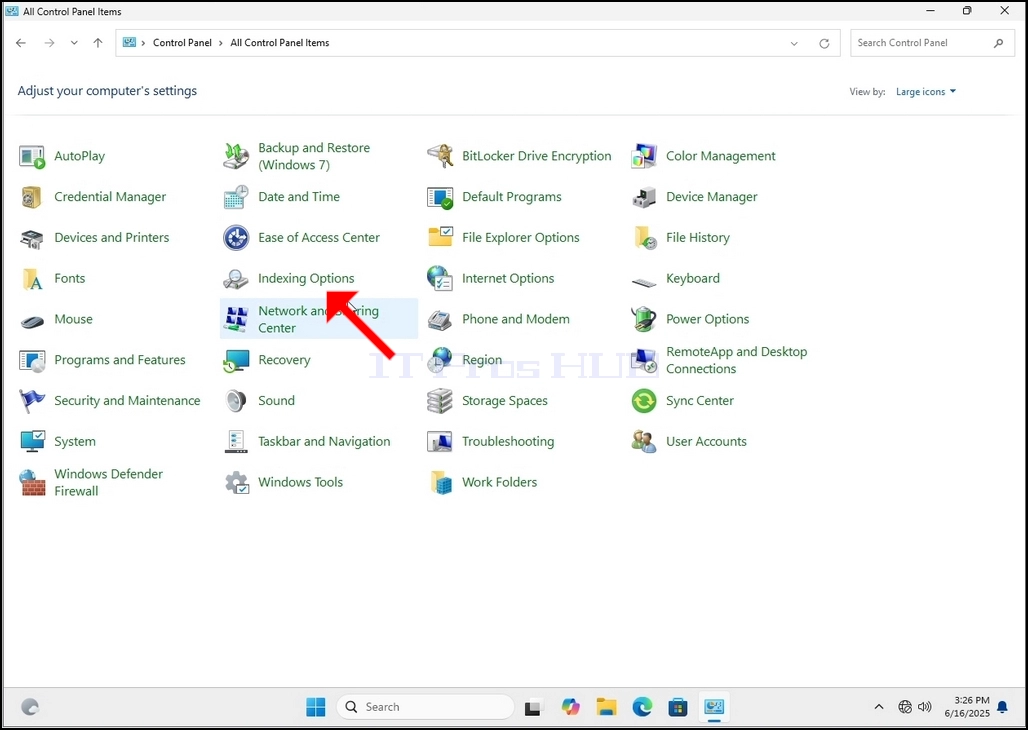Image resolution: width=1028 pixels, height=730 pixels.
Task: Click the Mouse icon
Action: tap(31, 321)
